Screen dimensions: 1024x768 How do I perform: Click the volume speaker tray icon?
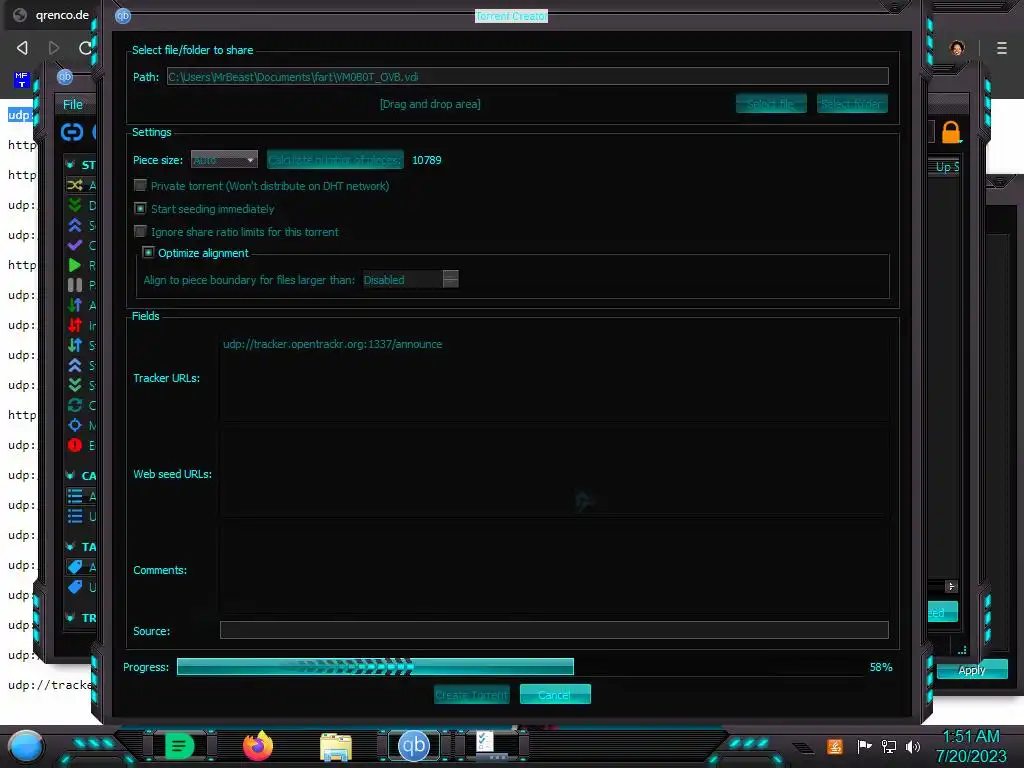tap(913, 746)
